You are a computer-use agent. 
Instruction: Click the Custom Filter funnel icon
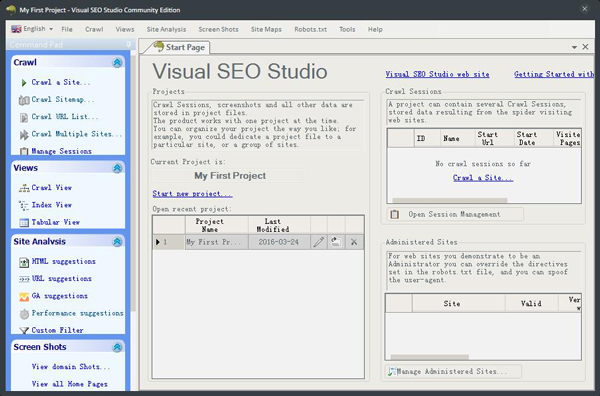pyautogui.click(x=24, y=330)
